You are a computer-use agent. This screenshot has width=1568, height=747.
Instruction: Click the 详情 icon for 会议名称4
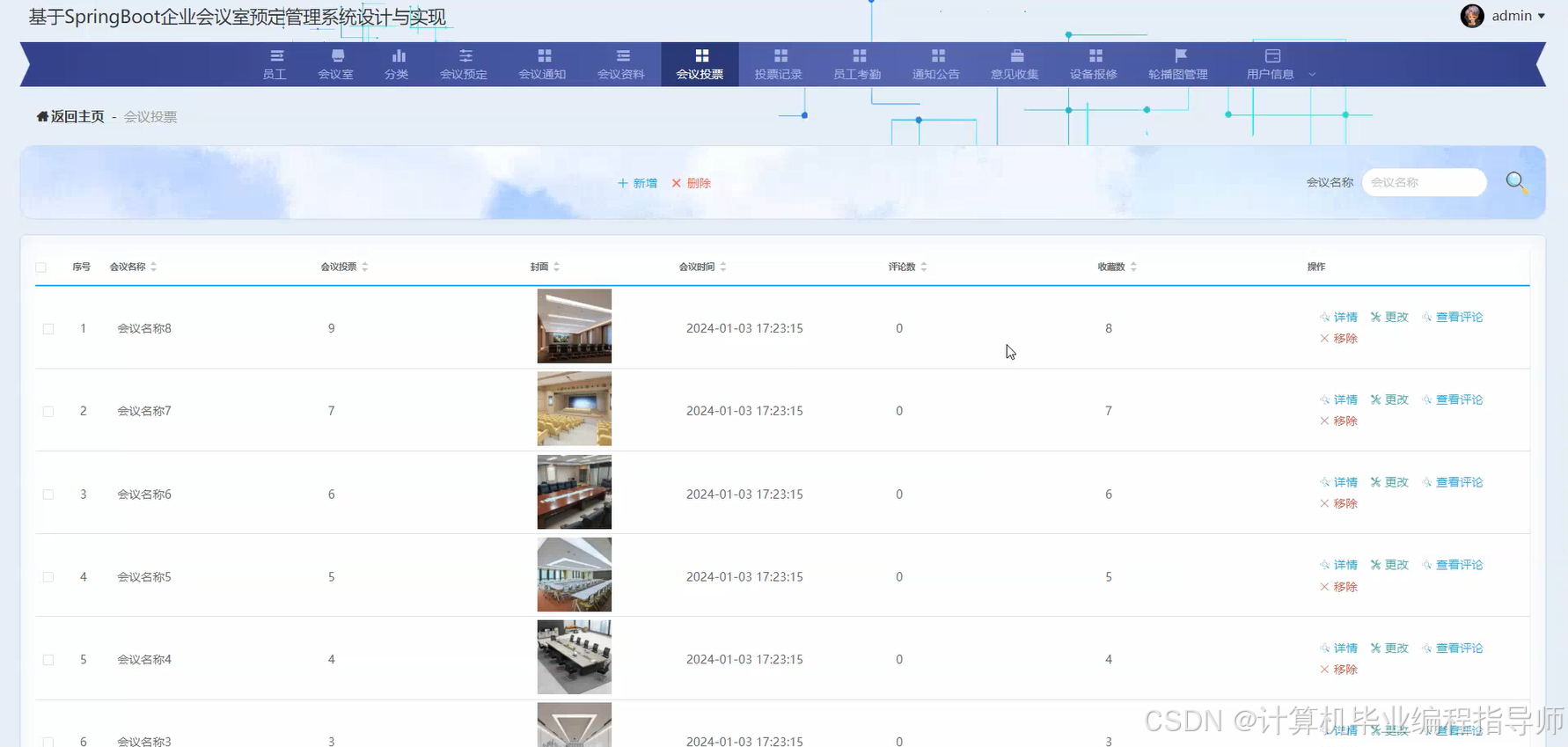[1325, 648]
